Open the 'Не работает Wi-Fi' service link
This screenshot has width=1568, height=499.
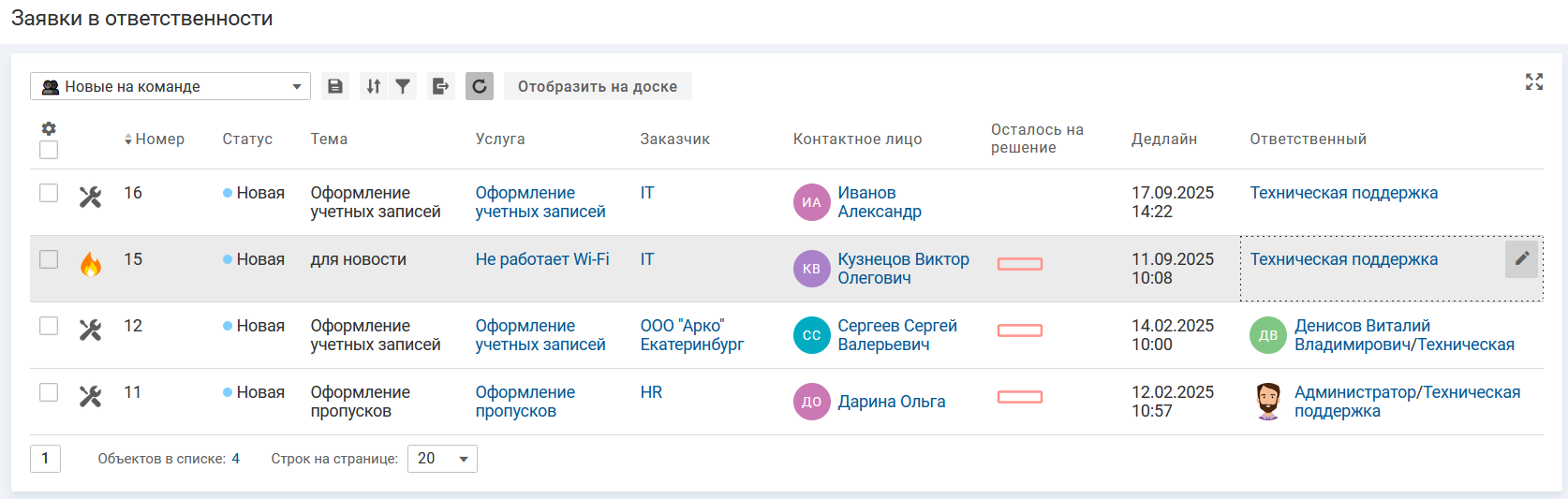541,259
